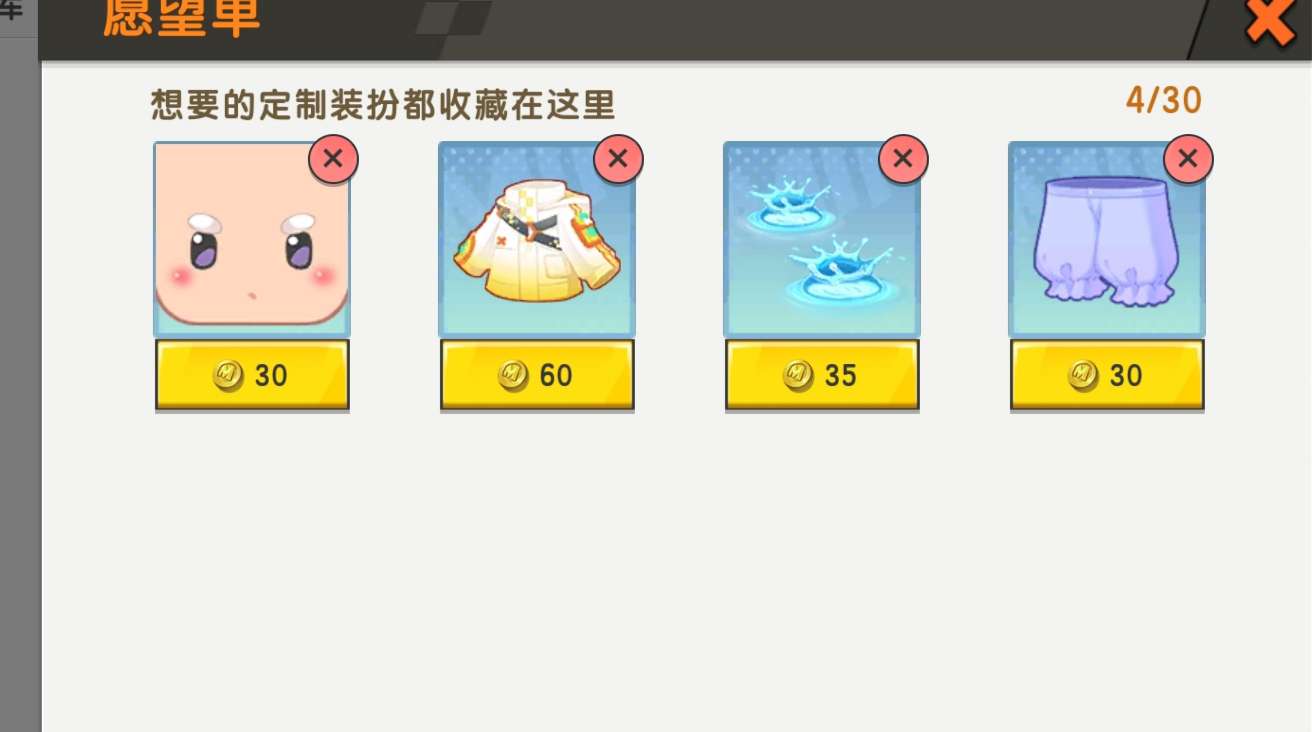The image size is (1312, 732).
Task: Click the 愿望单 title header
Action: tap(181, 18)
